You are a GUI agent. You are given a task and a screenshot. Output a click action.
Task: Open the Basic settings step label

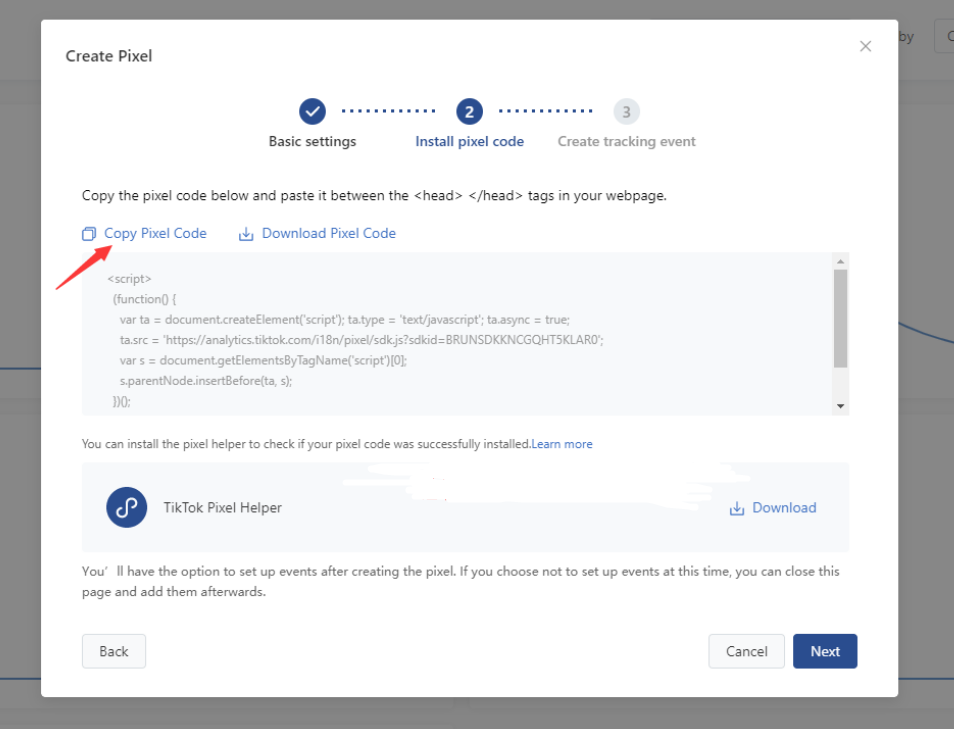point(312,141)
